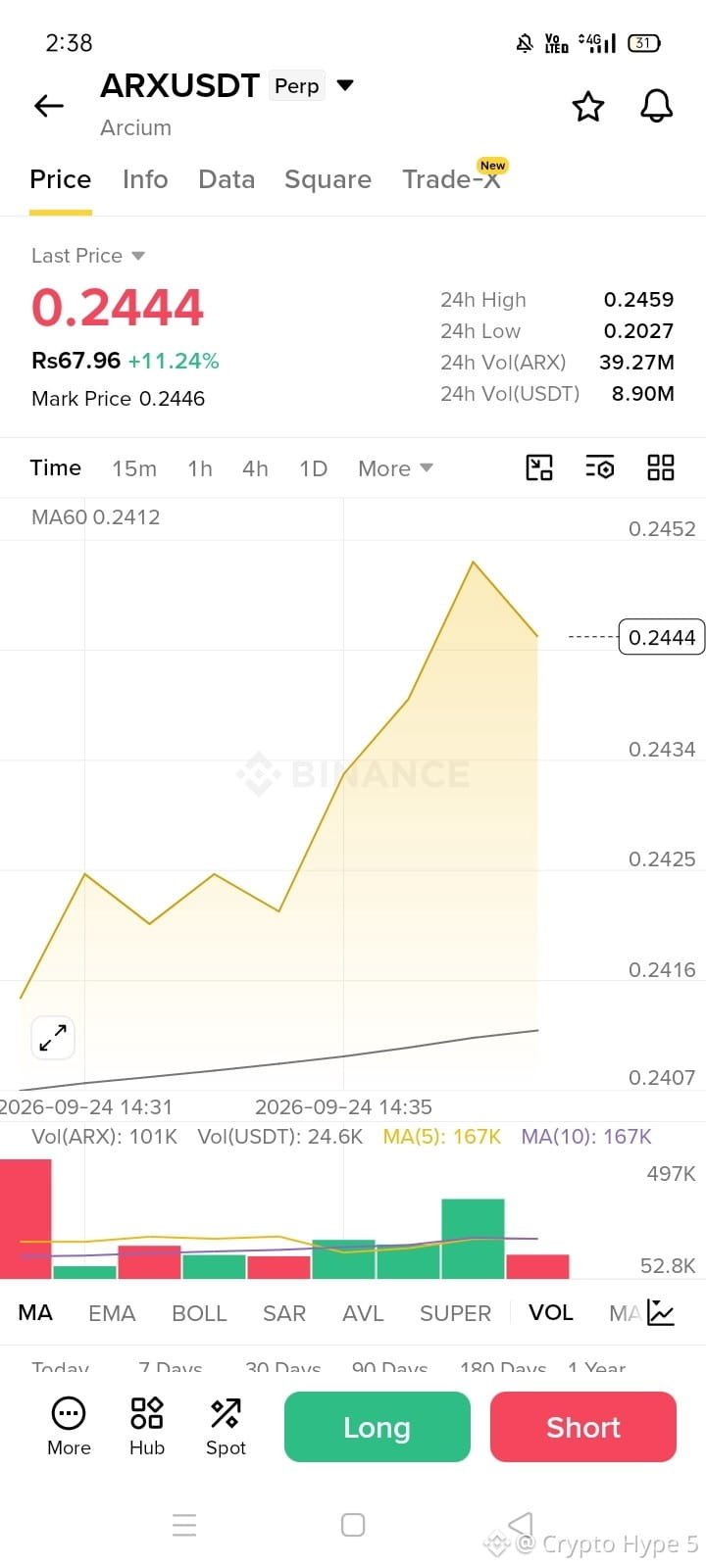Open the chart drawing tools icon

point(539,467)
